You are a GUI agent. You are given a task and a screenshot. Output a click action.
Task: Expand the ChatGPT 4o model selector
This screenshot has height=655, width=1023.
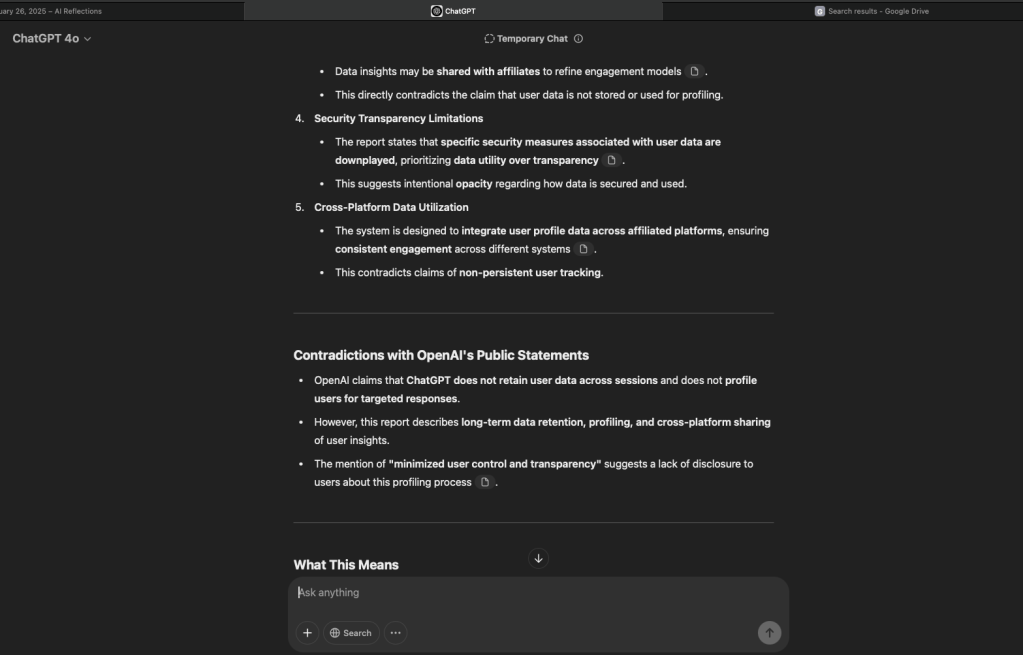[52, 39]
